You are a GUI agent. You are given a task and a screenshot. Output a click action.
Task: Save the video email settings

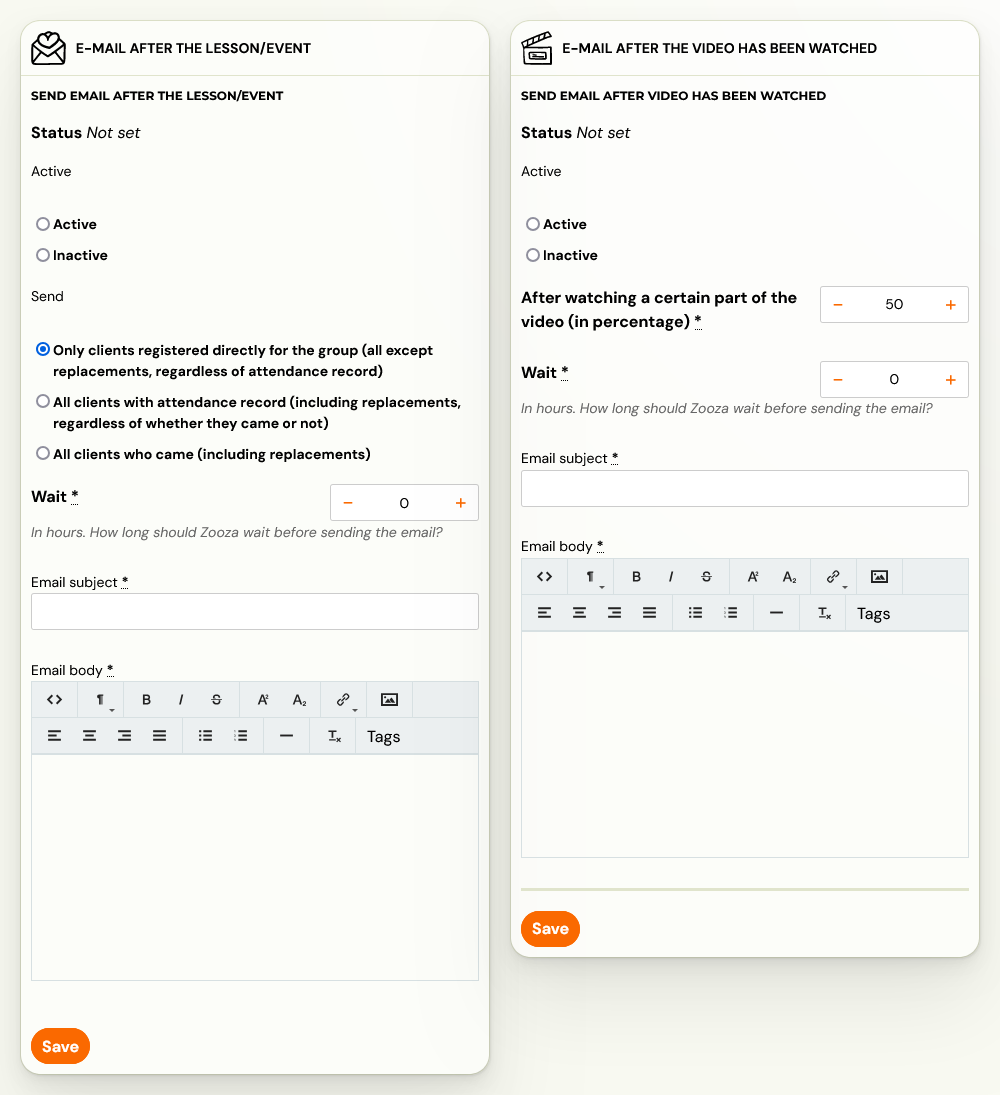[x=550, y=929]
